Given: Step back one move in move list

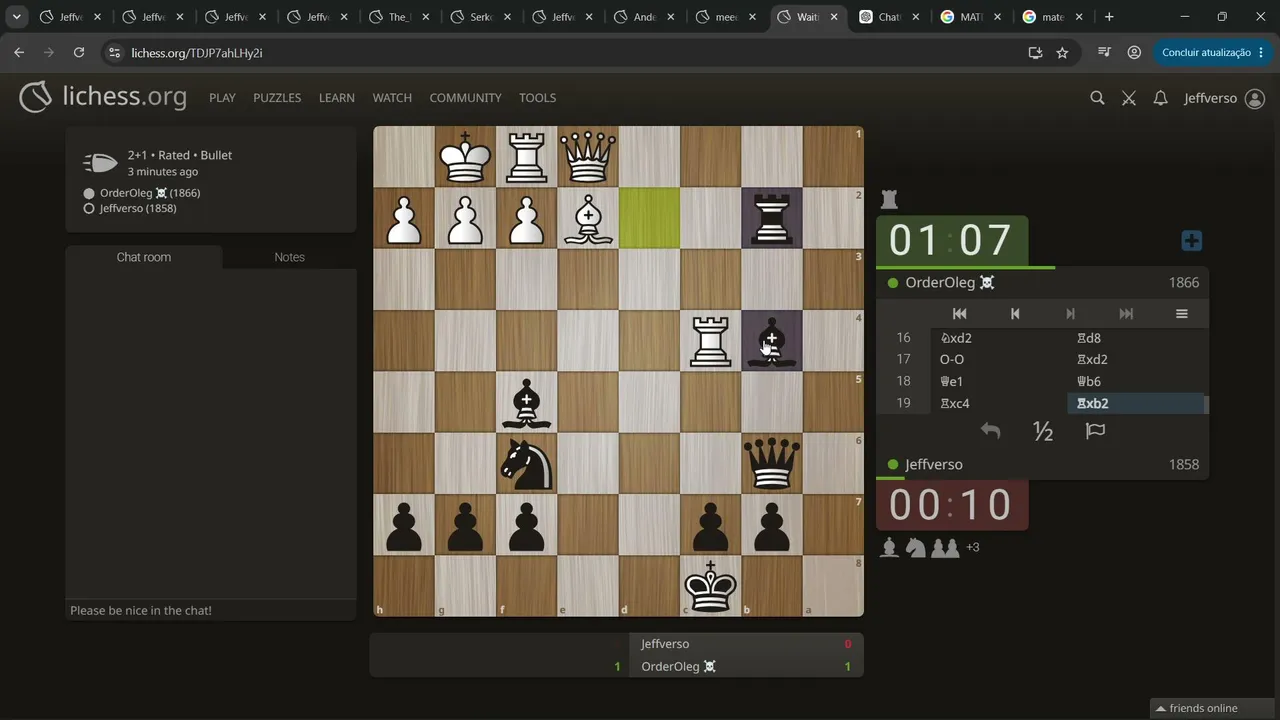Looking at the screenshot, I should pyautogui.click(x=1015, y=314).
